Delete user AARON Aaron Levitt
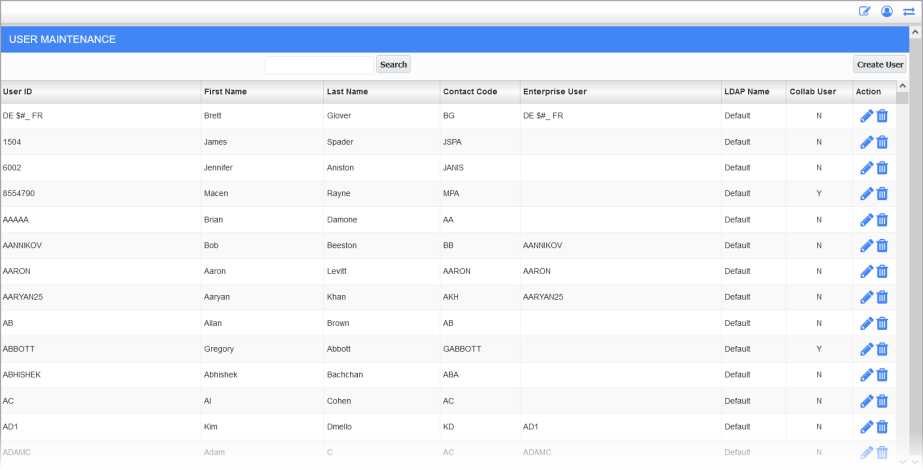 (882, 272)
